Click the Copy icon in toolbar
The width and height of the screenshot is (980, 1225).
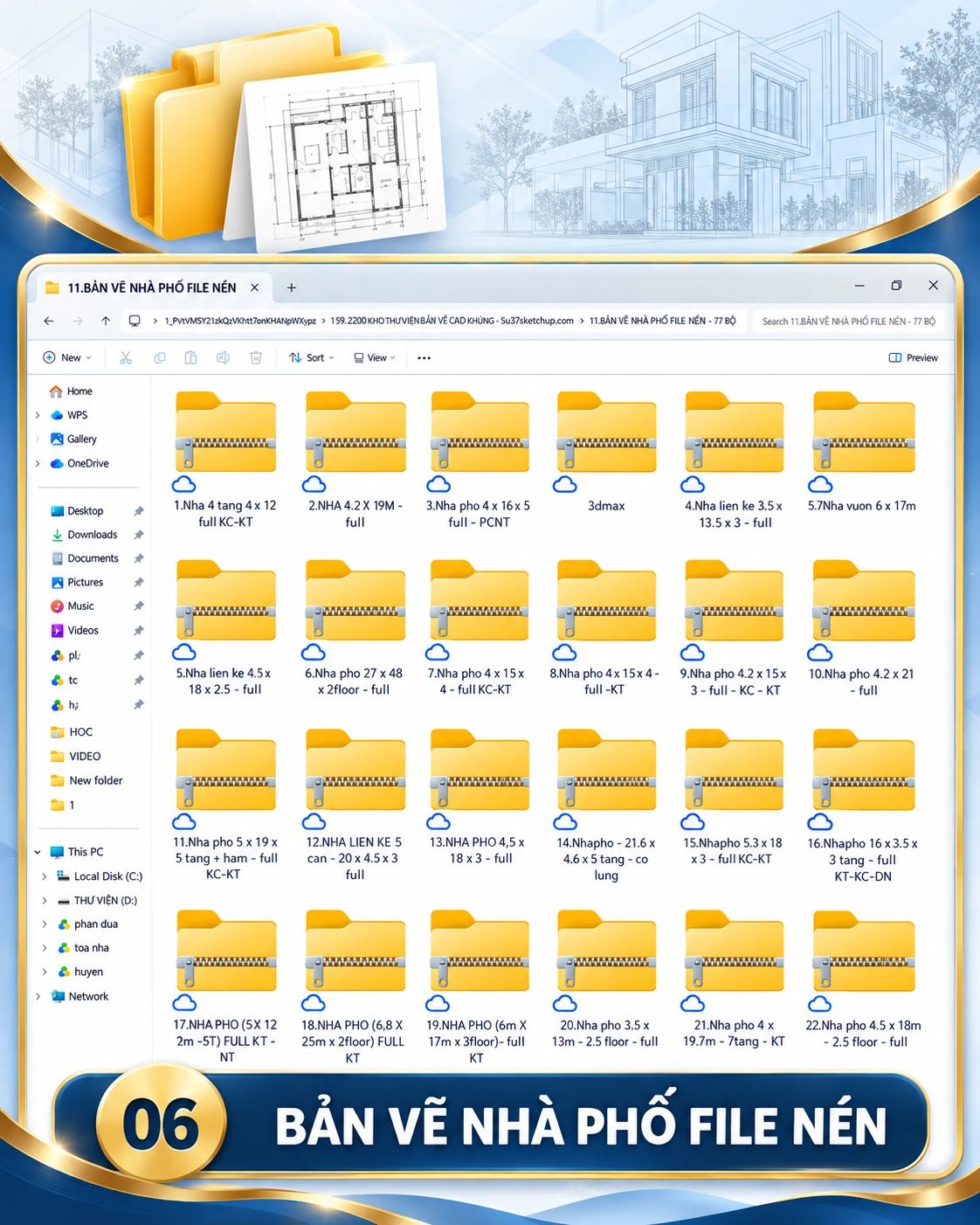pyautogui.click(x=159, y=357)
